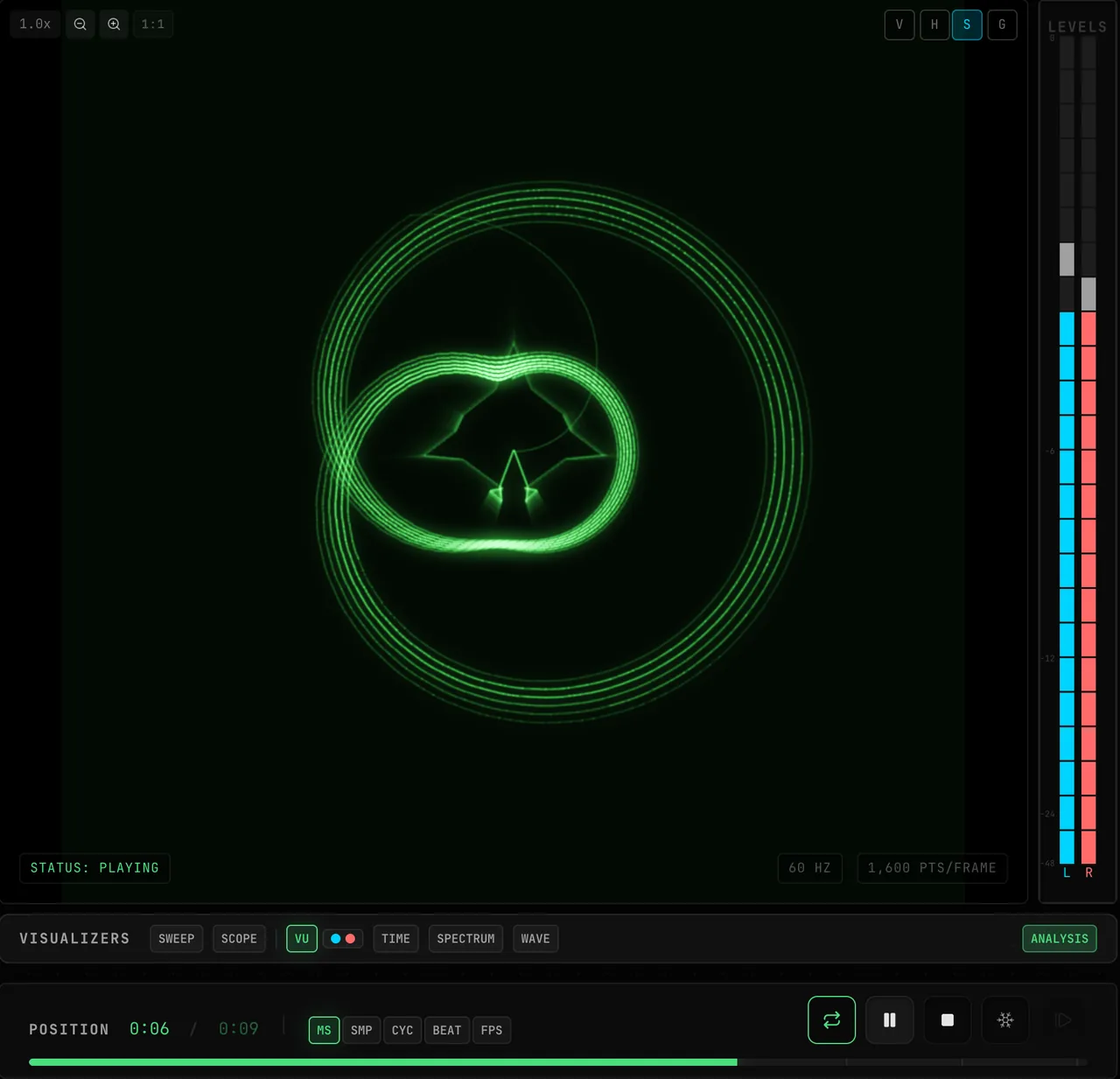Image resolution: width=1120 pixels, height=1079 pixels.
Task: Stop playback with the square icon
Action: pos(948,1019)
